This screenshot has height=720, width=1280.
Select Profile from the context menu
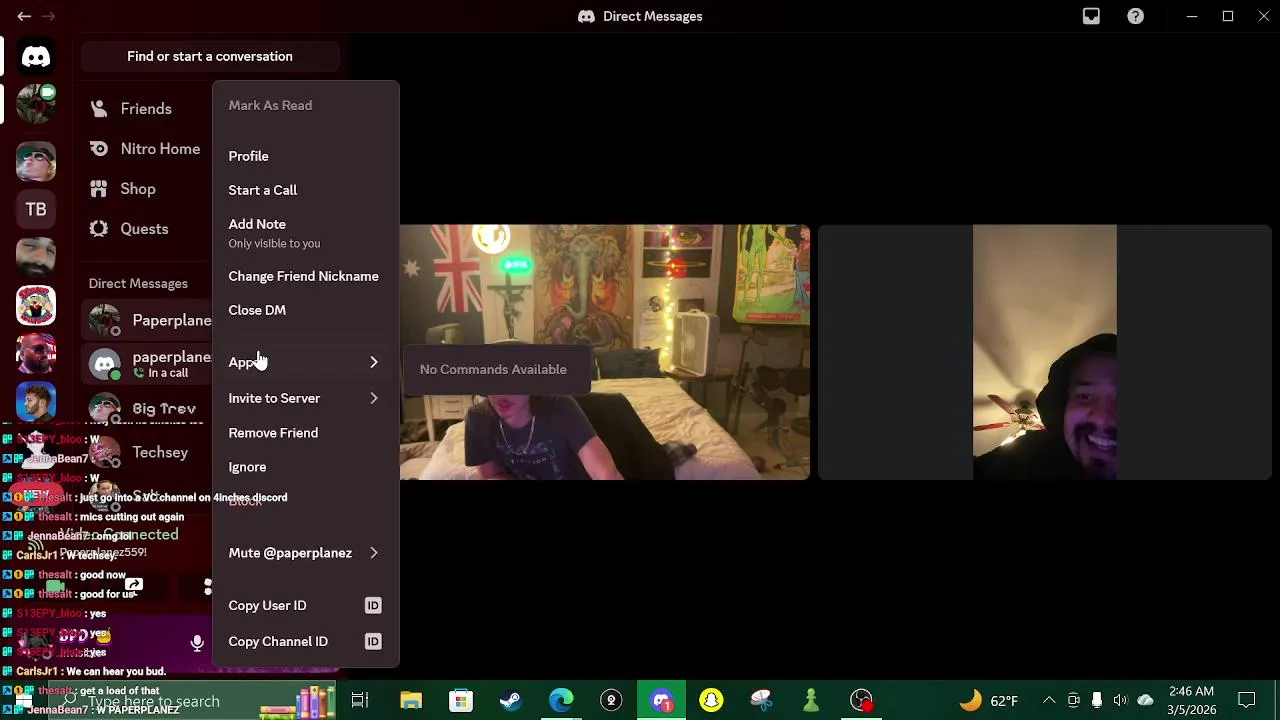point(305,156)
